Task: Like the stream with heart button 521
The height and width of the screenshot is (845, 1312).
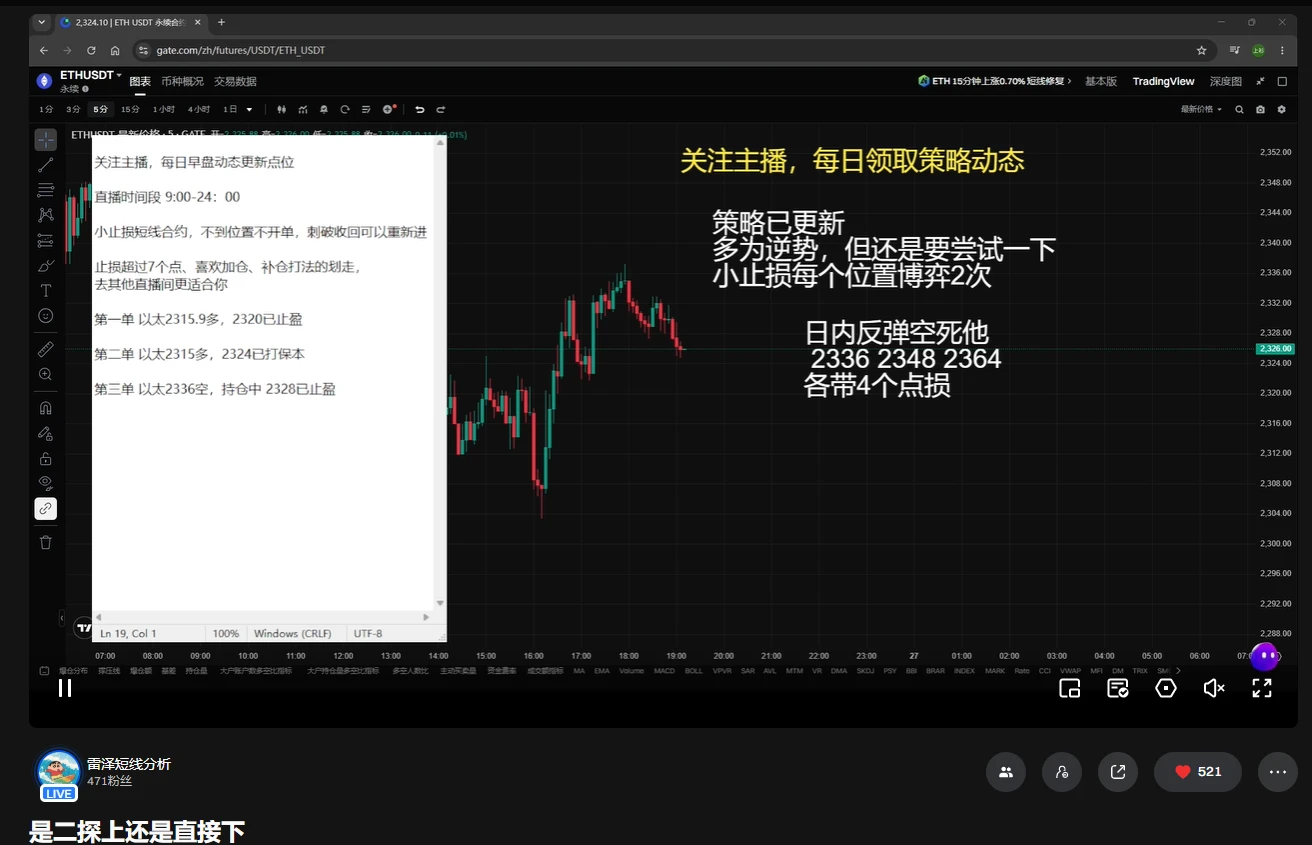Action: [x=1198, y=772]
